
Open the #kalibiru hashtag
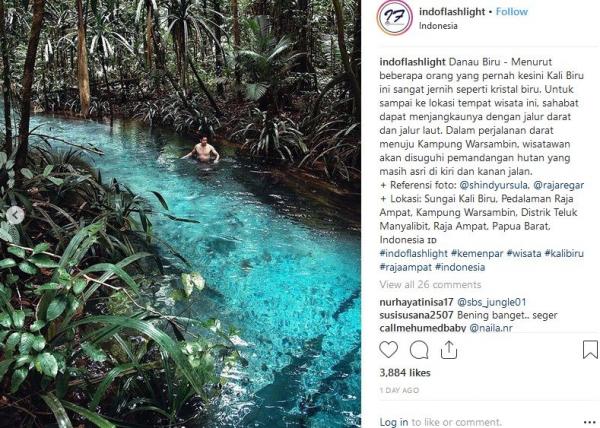point(564,255)
